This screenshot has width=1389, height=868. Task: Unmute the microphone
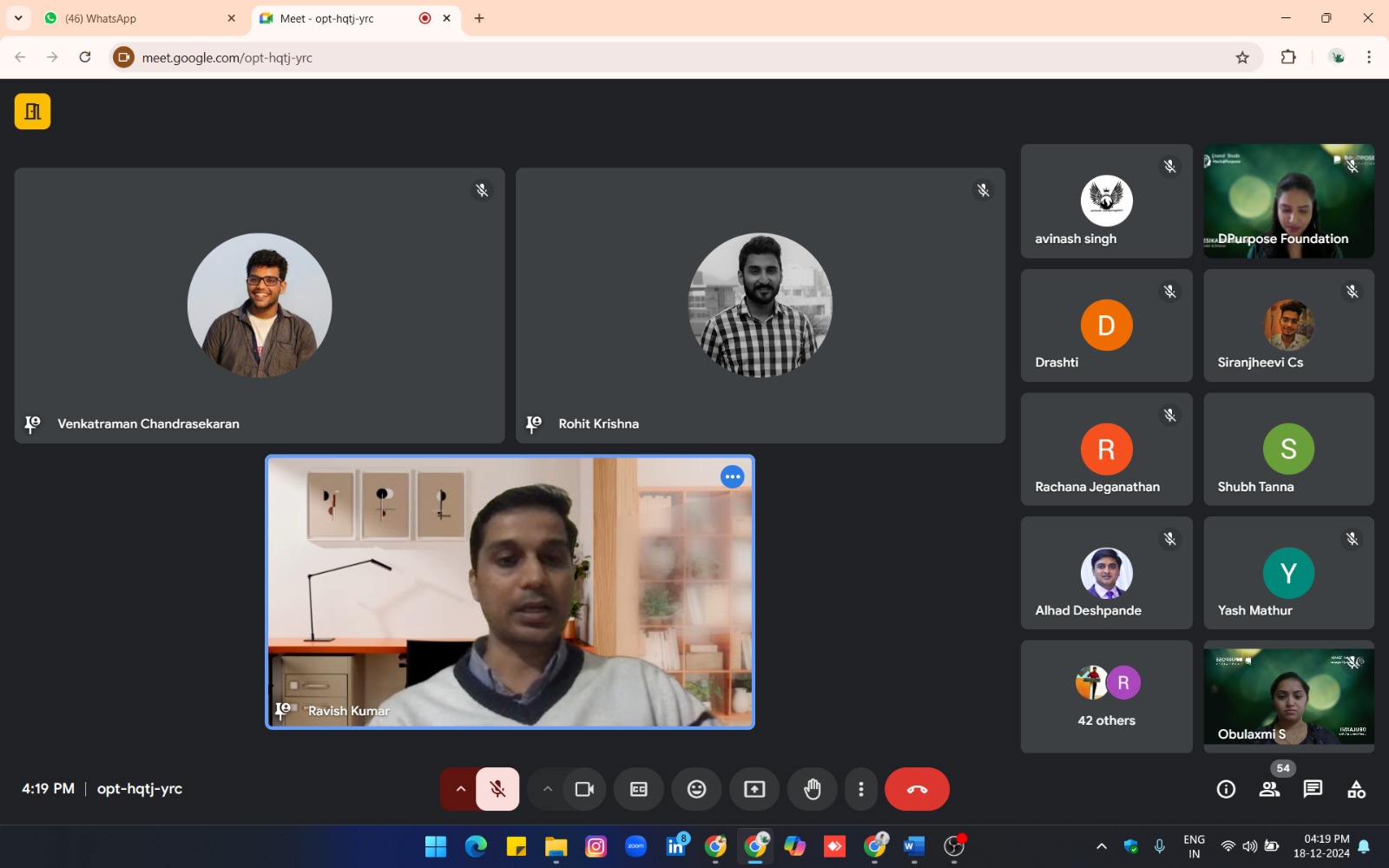point(497,789)
